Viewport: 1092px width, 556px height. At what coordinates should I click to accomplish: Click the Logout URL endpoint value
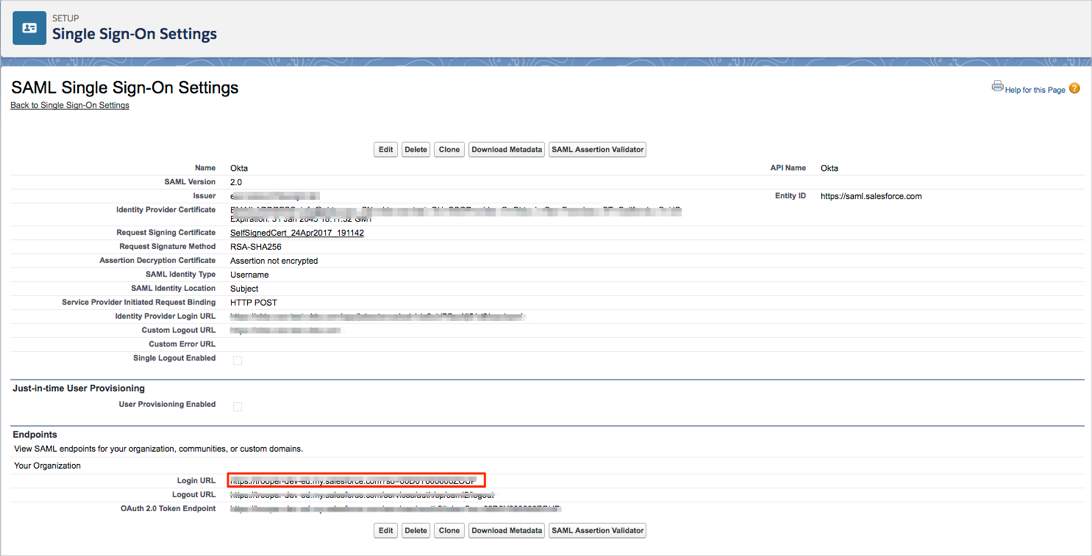361,495
